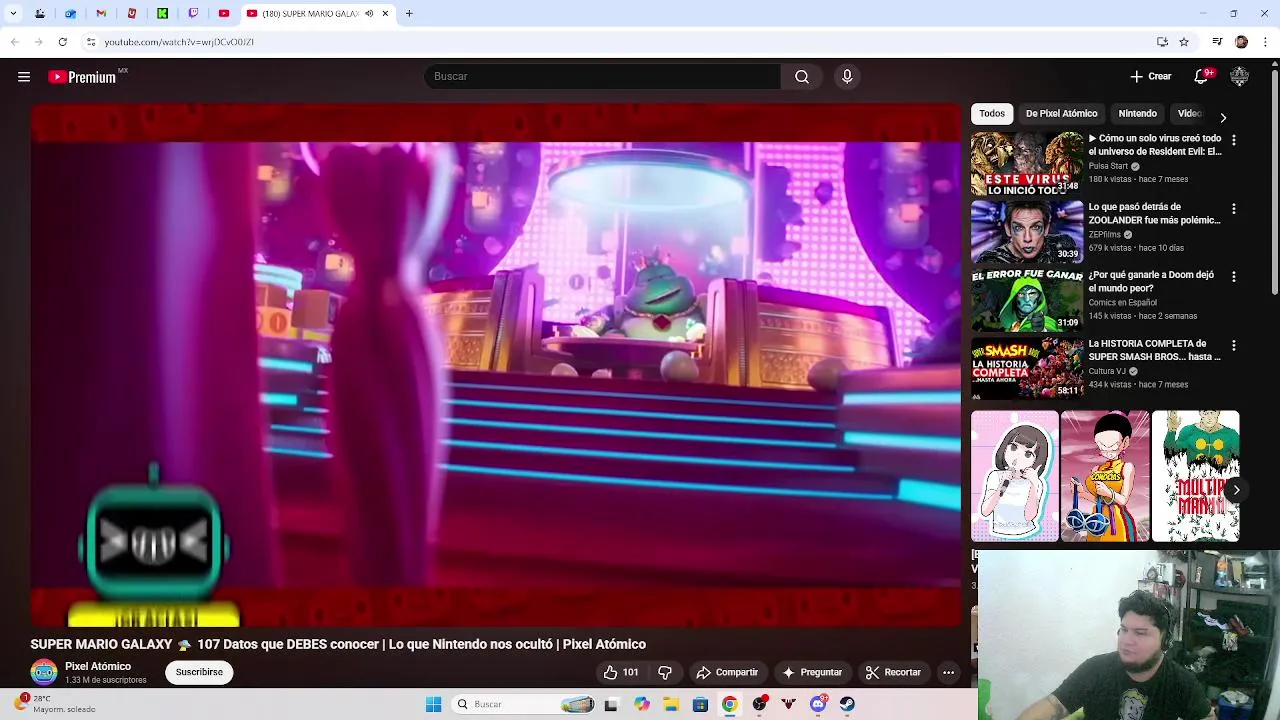The image size is (1280, 720).
Task: Click the Preguntar button
Action: 811,673
